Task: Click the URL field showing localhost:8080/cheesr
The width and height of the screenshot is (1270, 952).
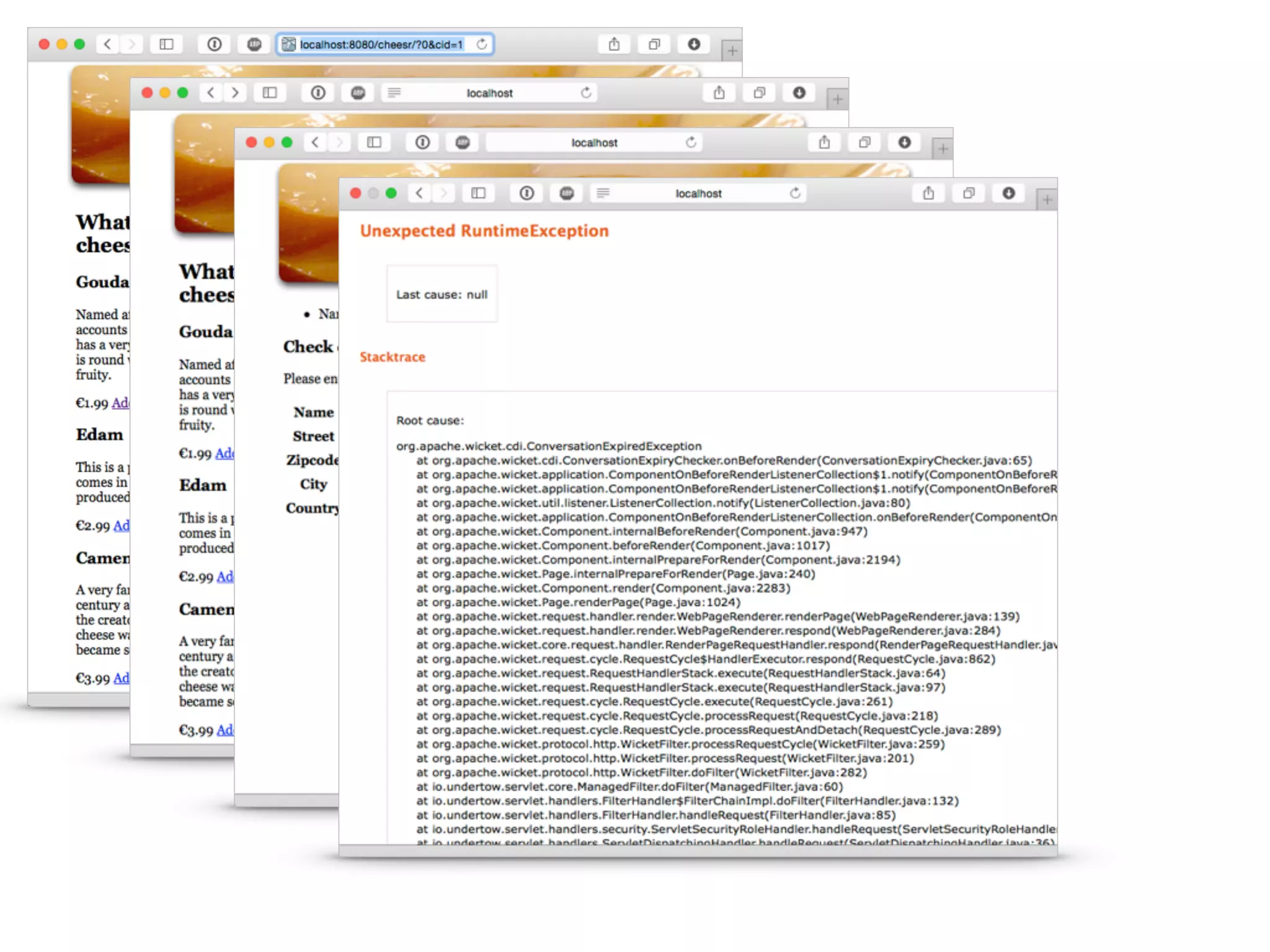Action: coord(381,45)
